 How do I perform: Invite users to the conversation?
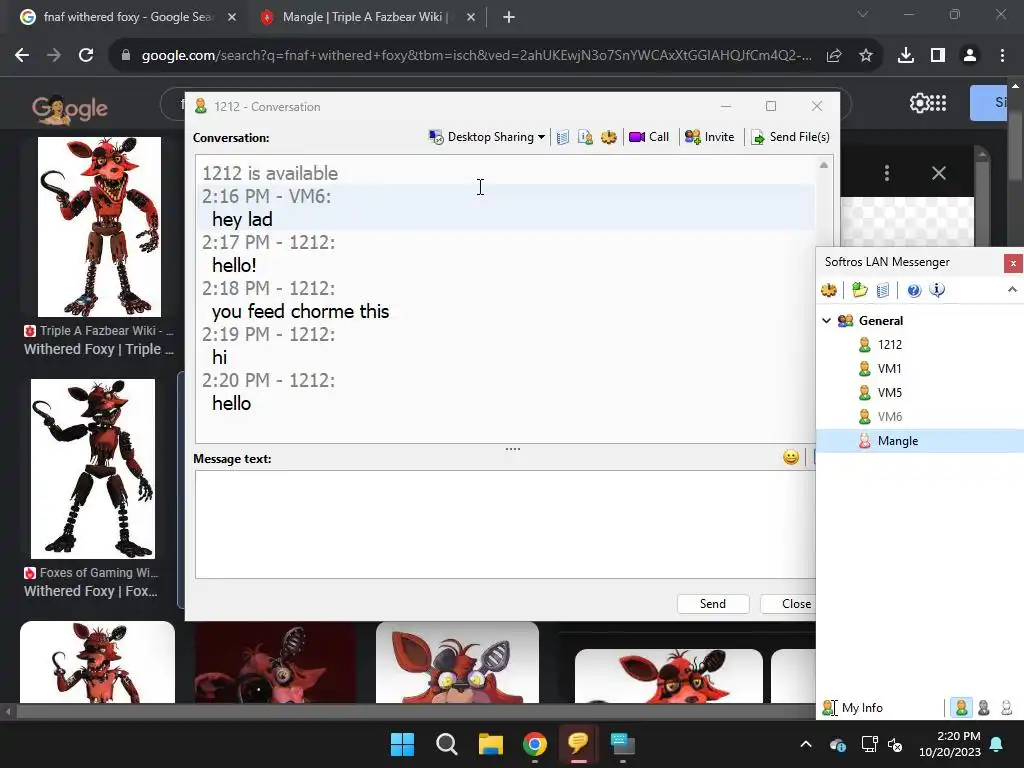click(x=709, y=137)
